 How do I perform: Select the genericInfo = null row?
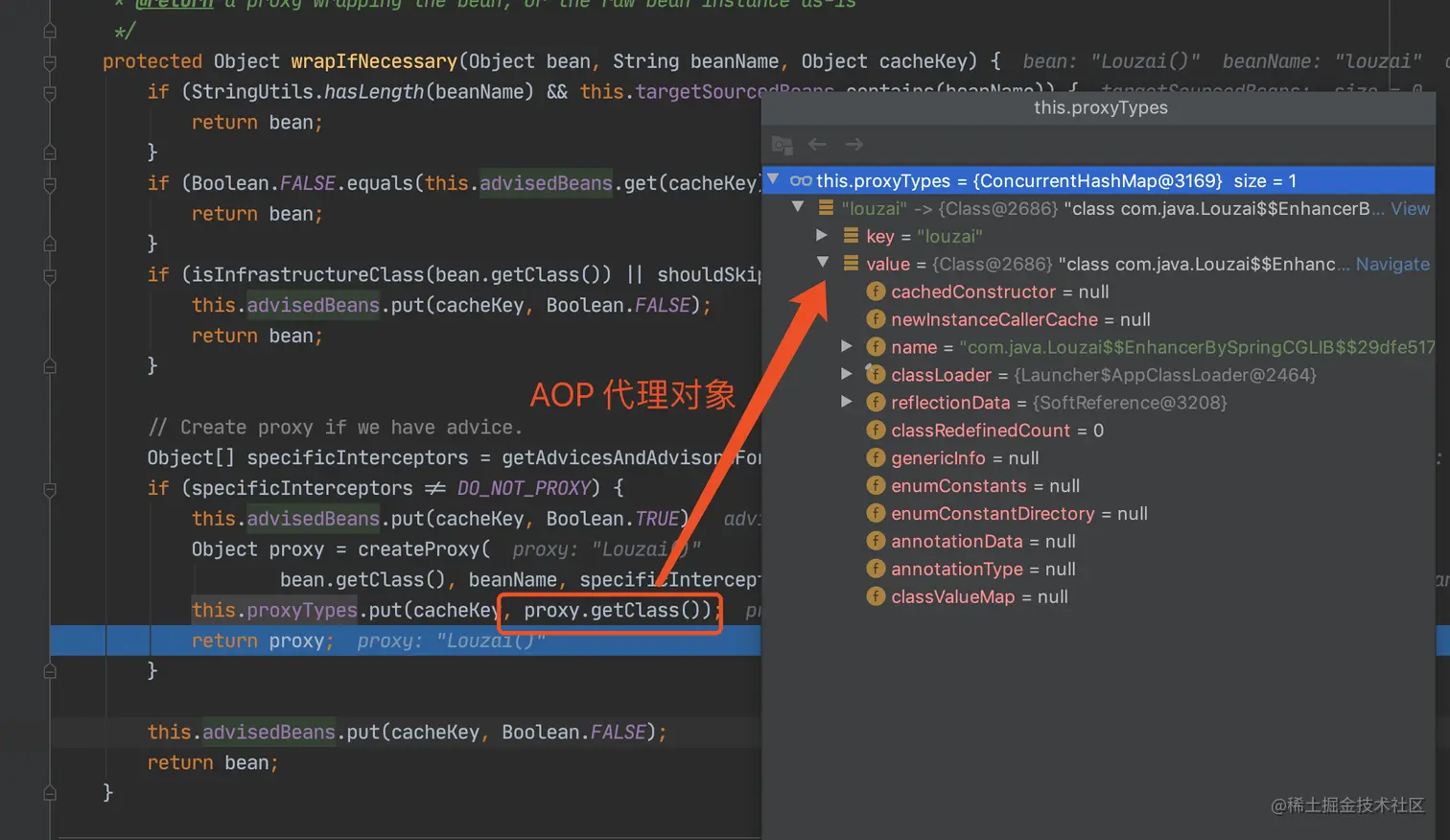pyautogui.click(x=1098, y=458)
